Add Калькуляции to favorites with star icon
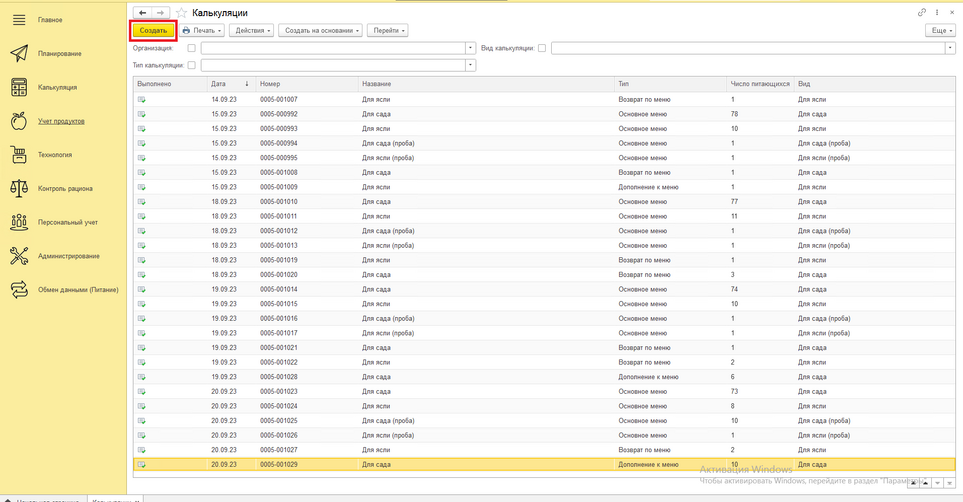 click(182, 13)
